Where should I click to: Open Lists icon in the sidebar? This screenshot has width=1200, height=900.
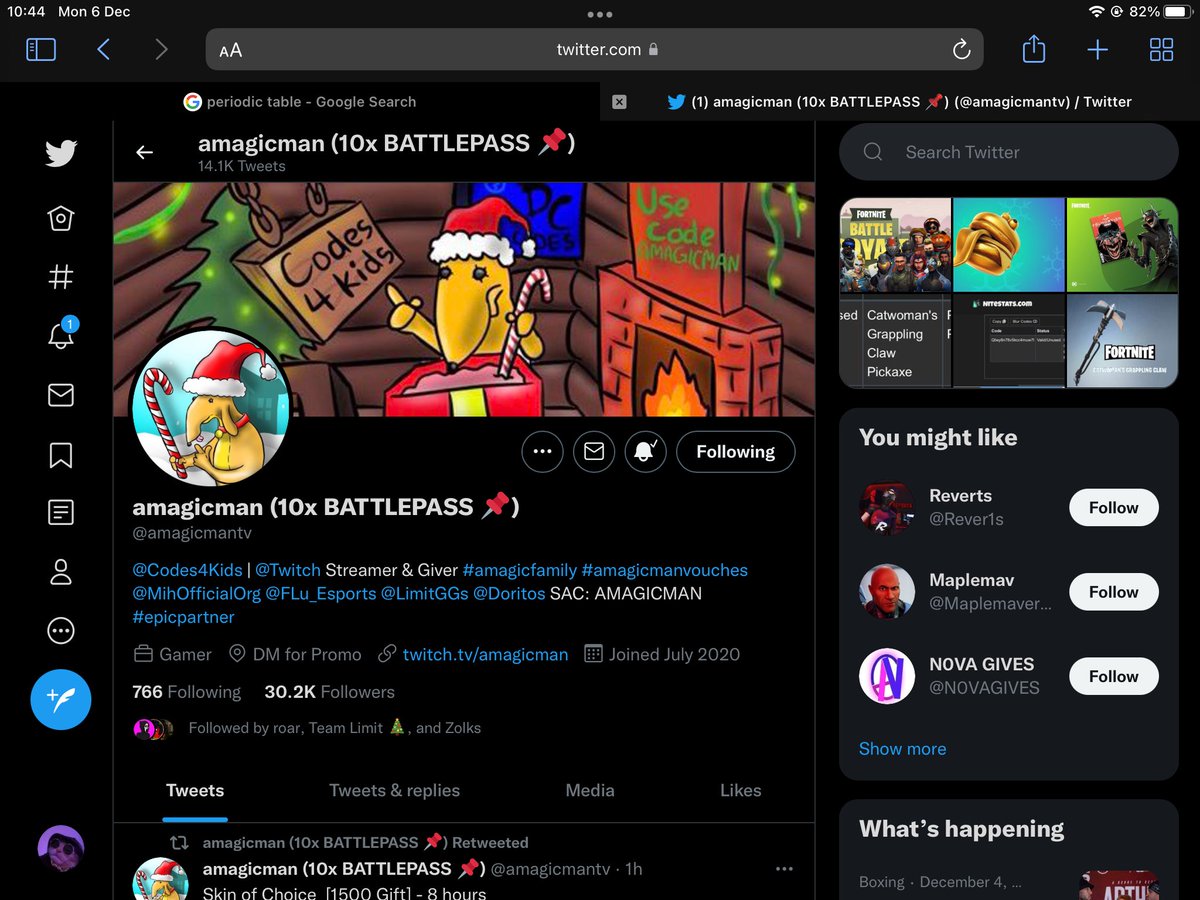[61, 513]
